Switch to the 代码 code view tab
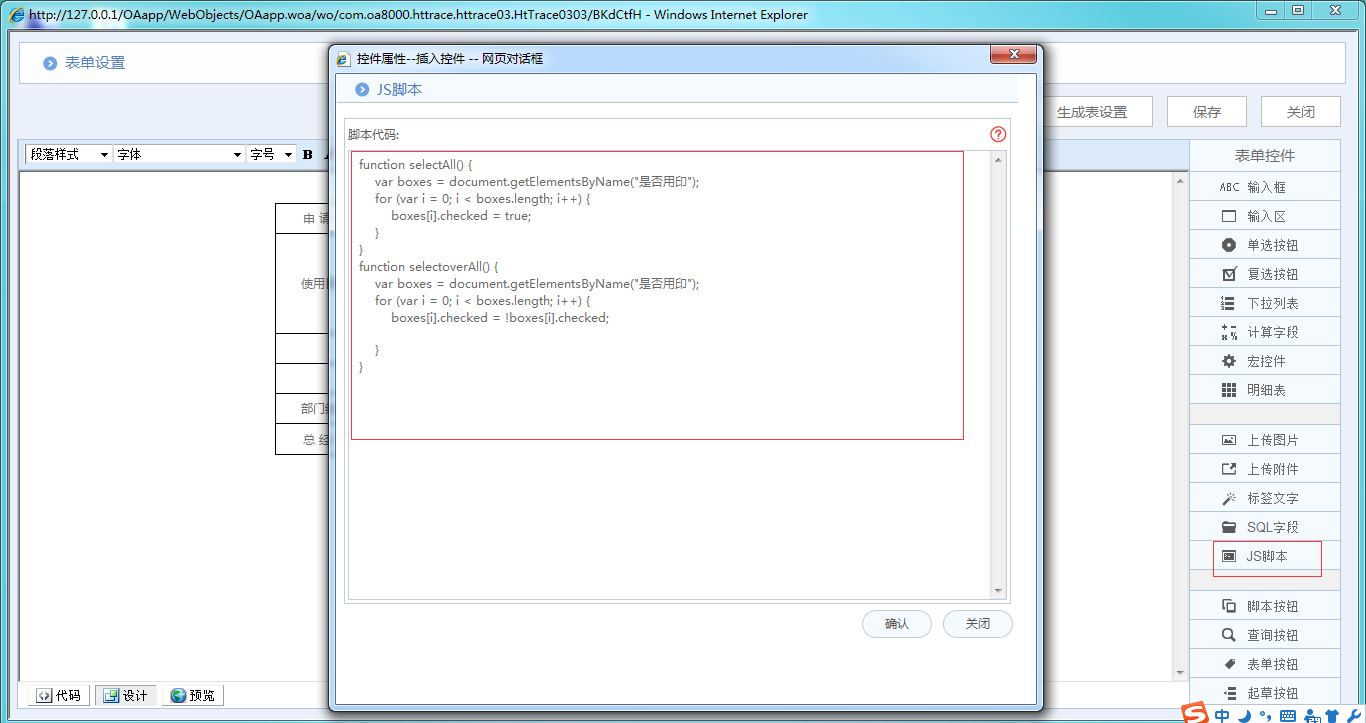1366x723 pixels. coord(59,695)
